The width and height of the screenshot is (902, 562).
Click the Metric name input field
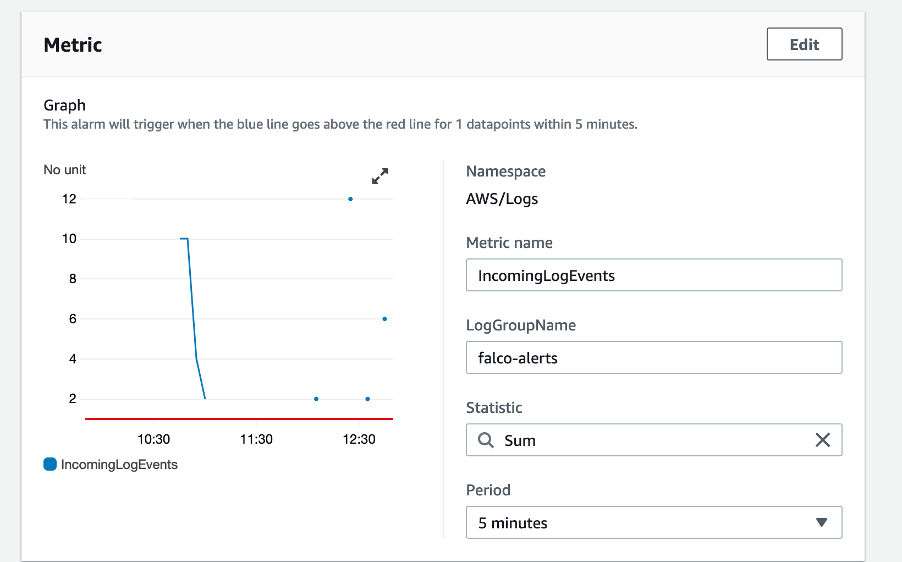654,275
